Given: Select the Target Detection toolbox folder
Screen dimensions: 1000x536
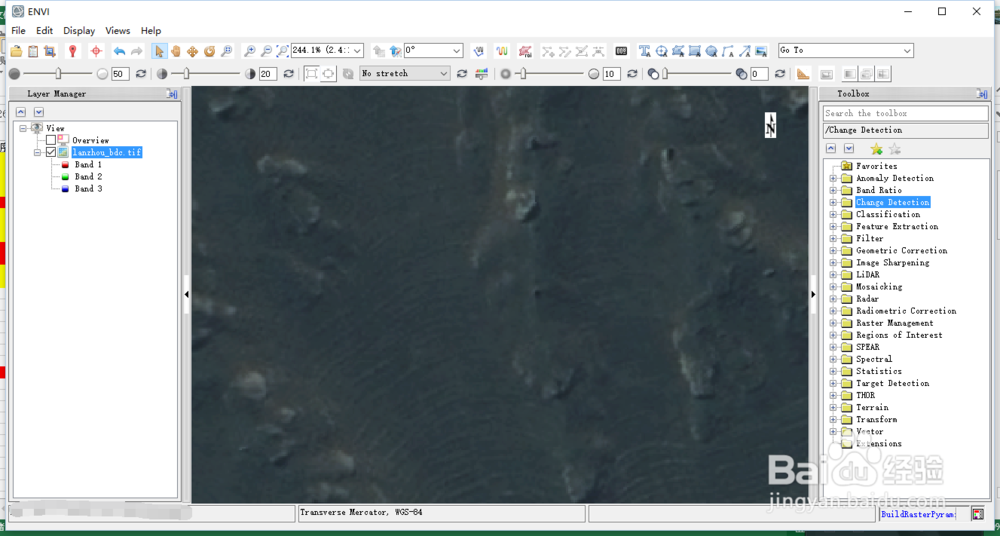Looking at the screenshot, I should pos(892,383).
